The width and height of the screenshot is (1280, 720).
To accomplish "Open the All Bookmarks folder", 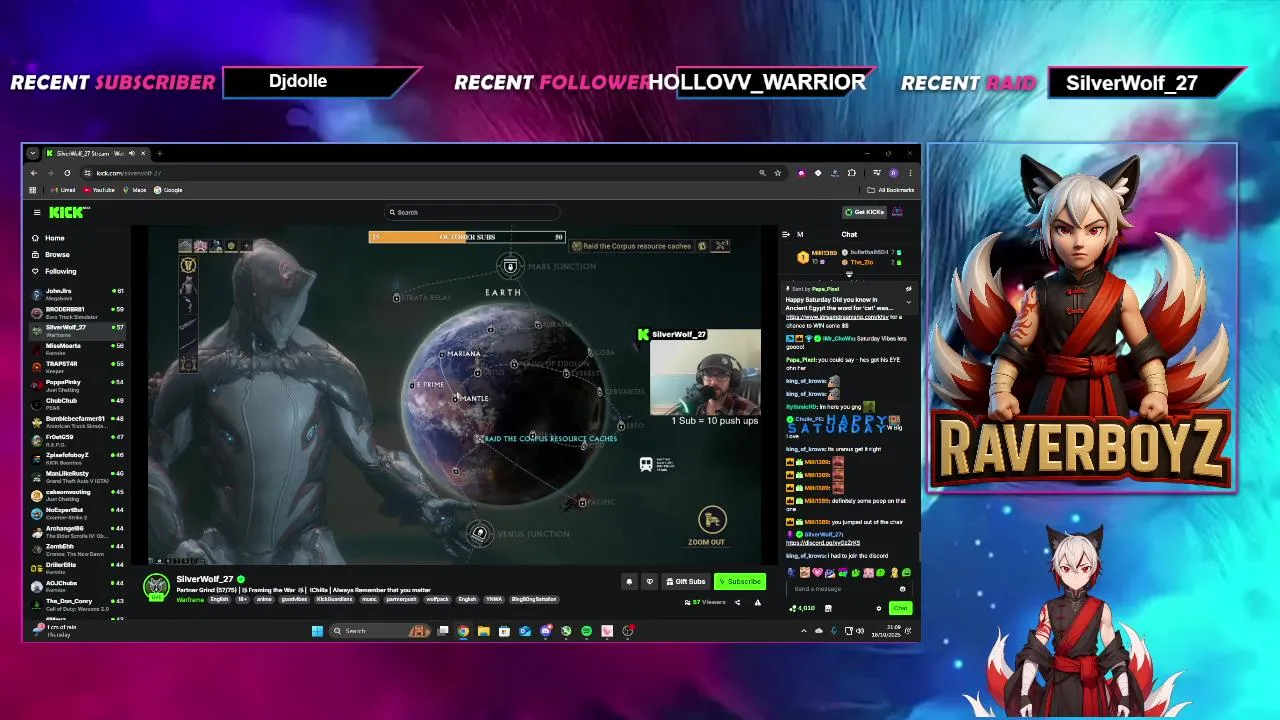I will [x=891, y=190].
